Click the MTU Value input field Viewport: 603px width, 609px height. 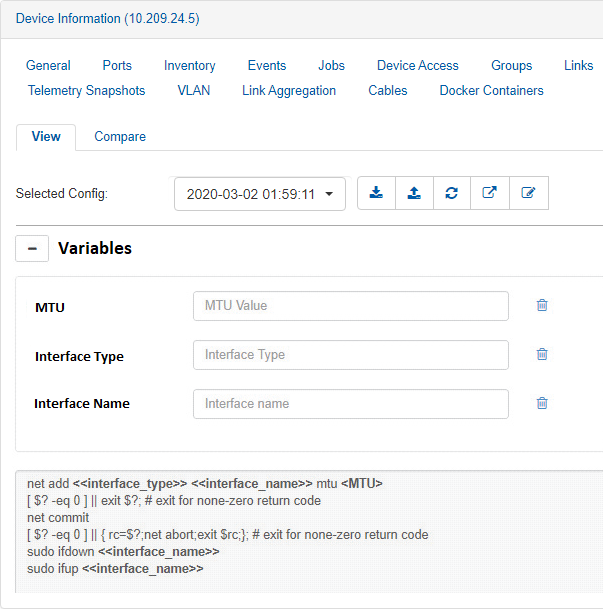350,306
